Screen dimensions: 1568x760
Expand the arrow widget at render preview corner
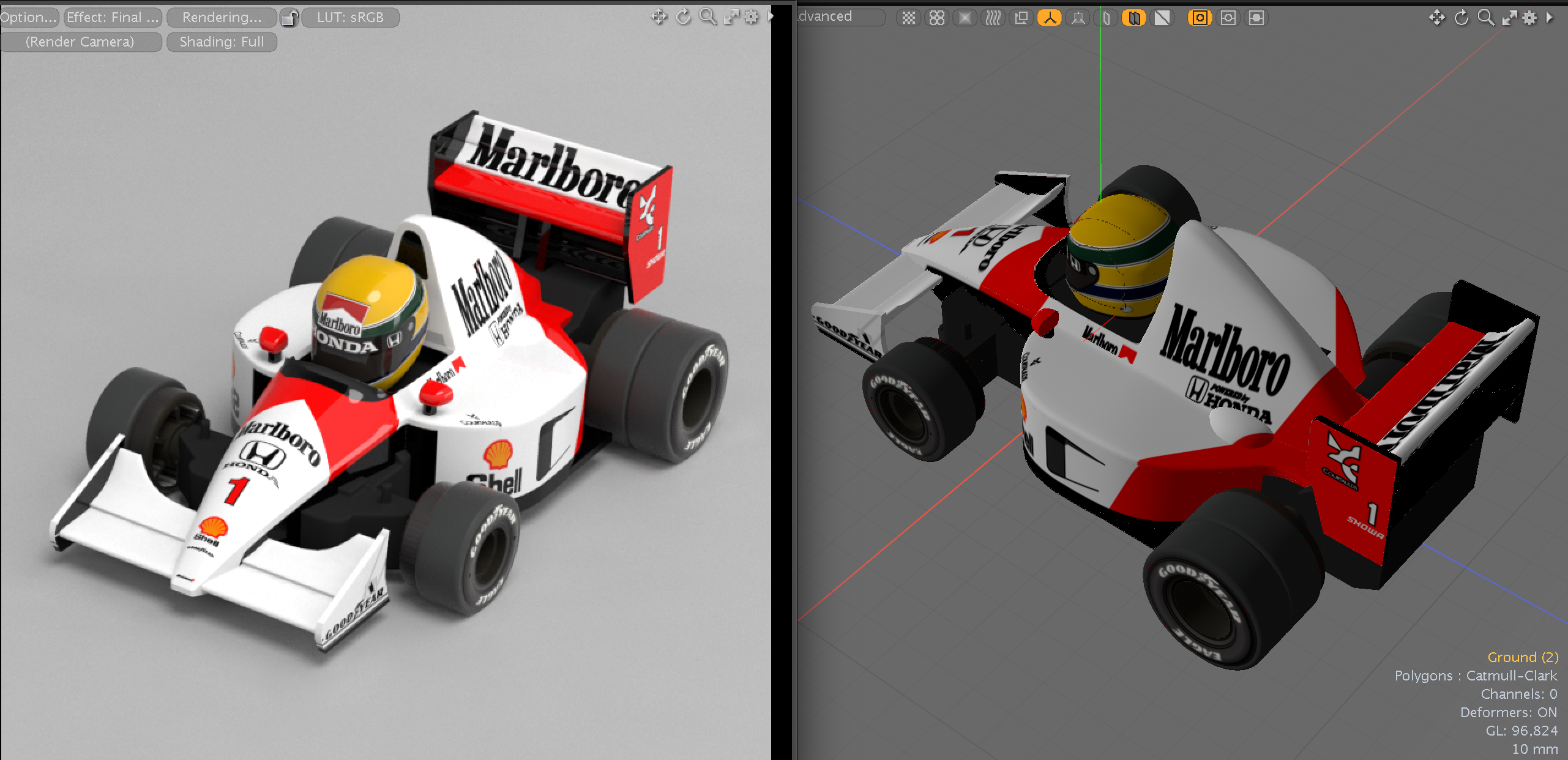click(770, 17)
